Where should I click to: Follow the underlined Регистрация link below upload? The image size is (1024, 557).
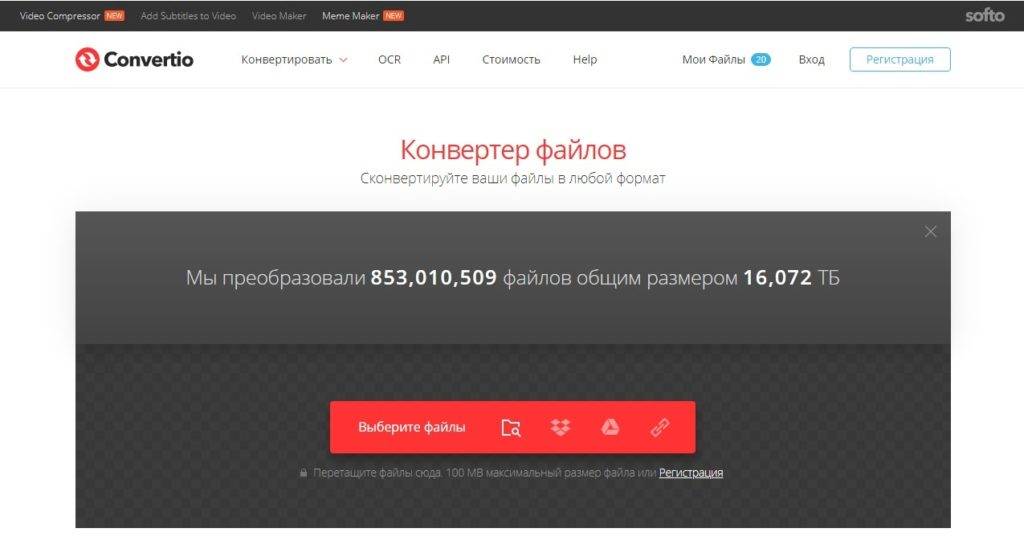(691, 472)
